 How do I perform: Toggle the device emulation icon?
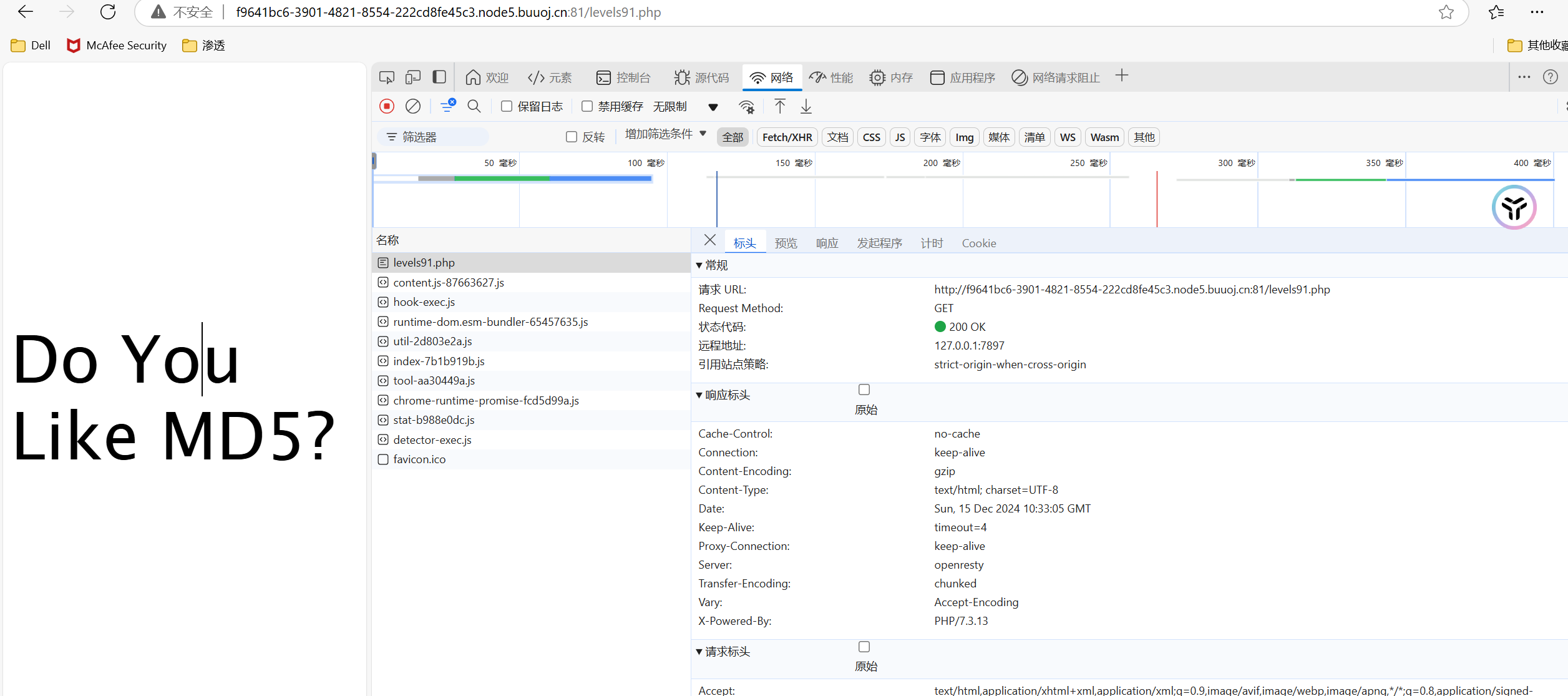point(412,77)
